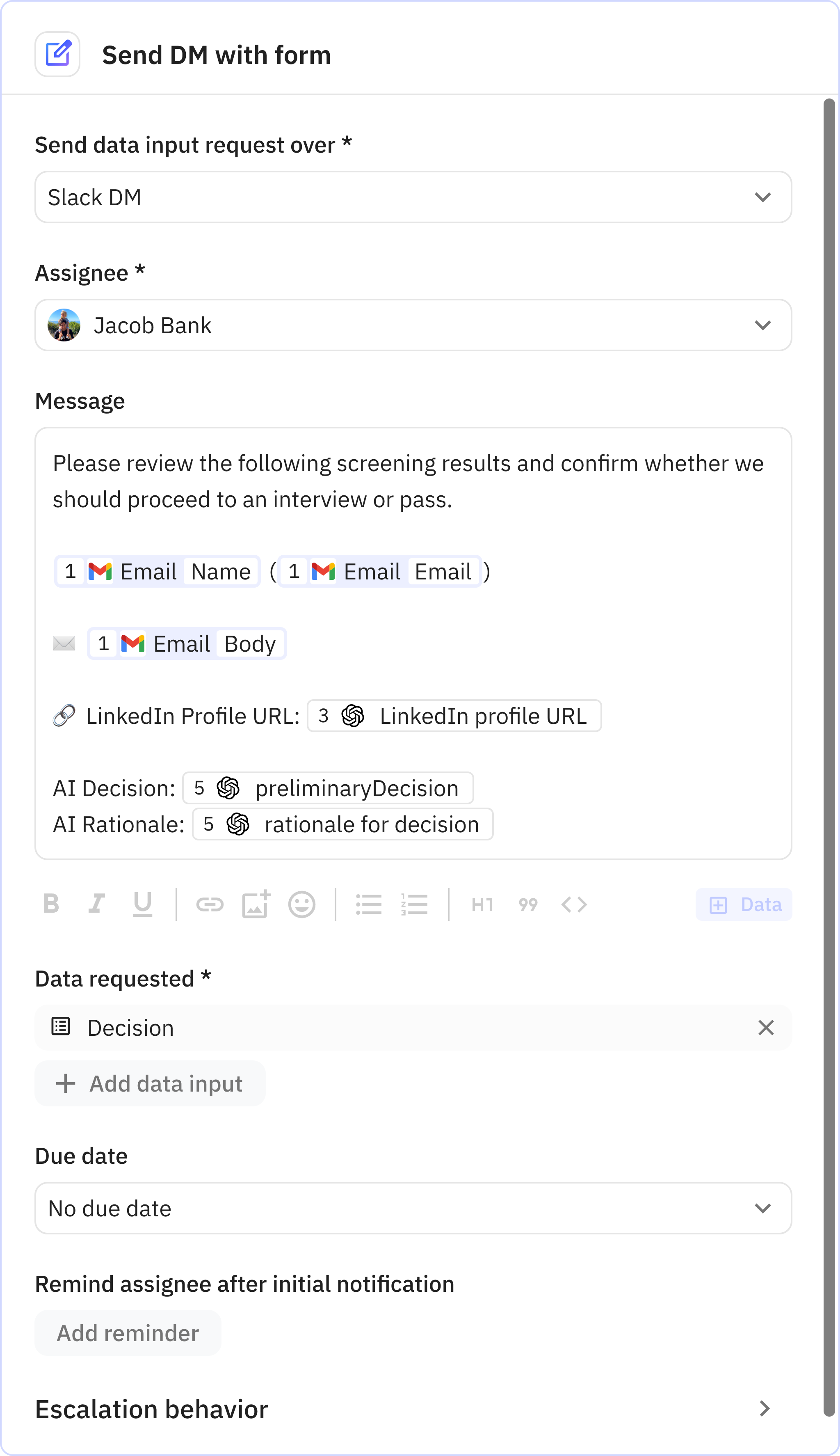Screen dimensions: 840x1456
Task: Insert a block quote
Action: tap(528, 904)
